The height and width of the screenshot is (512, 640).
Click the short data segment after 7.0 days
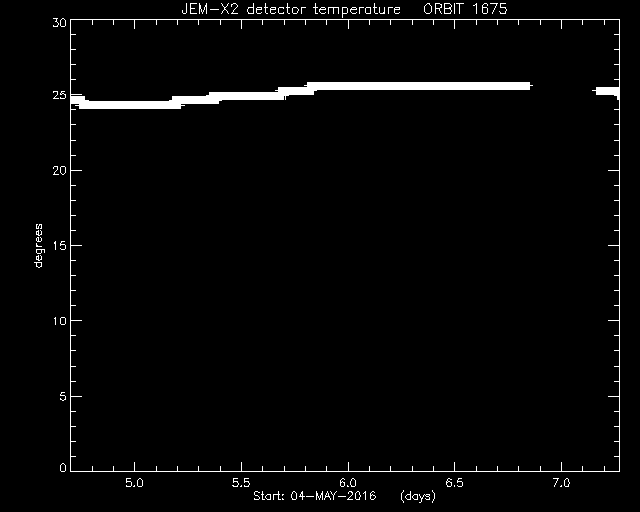click(x=607, y=91)
